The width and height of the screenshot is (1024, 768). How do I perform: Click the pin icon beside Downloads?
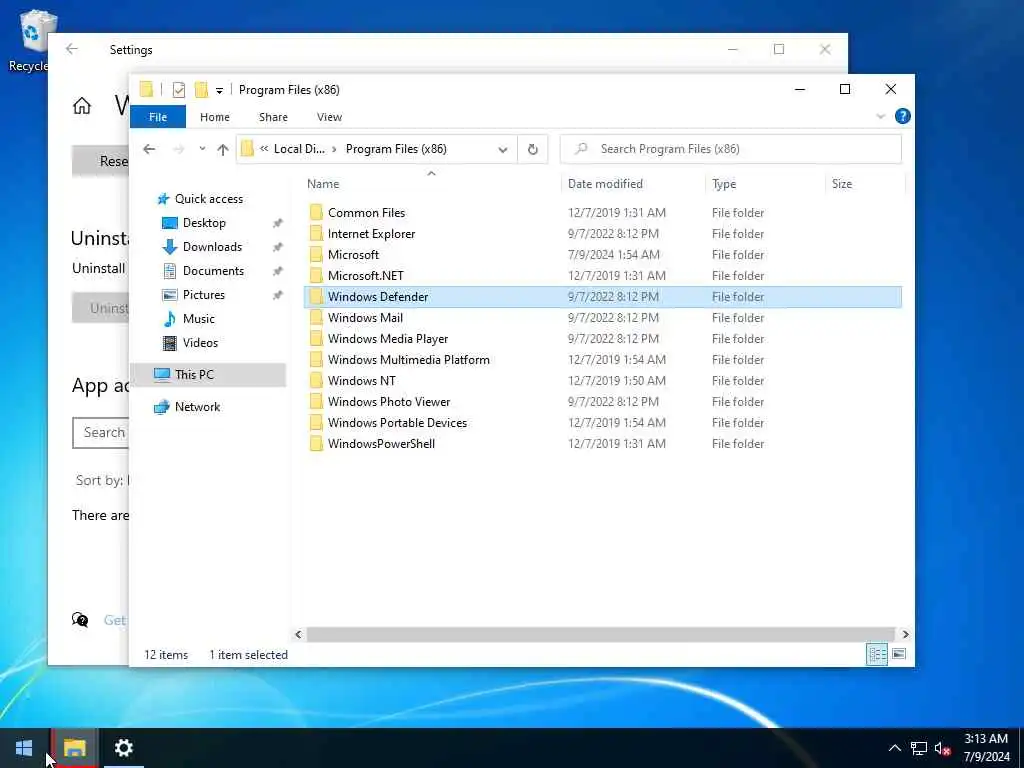pos(278,247)
